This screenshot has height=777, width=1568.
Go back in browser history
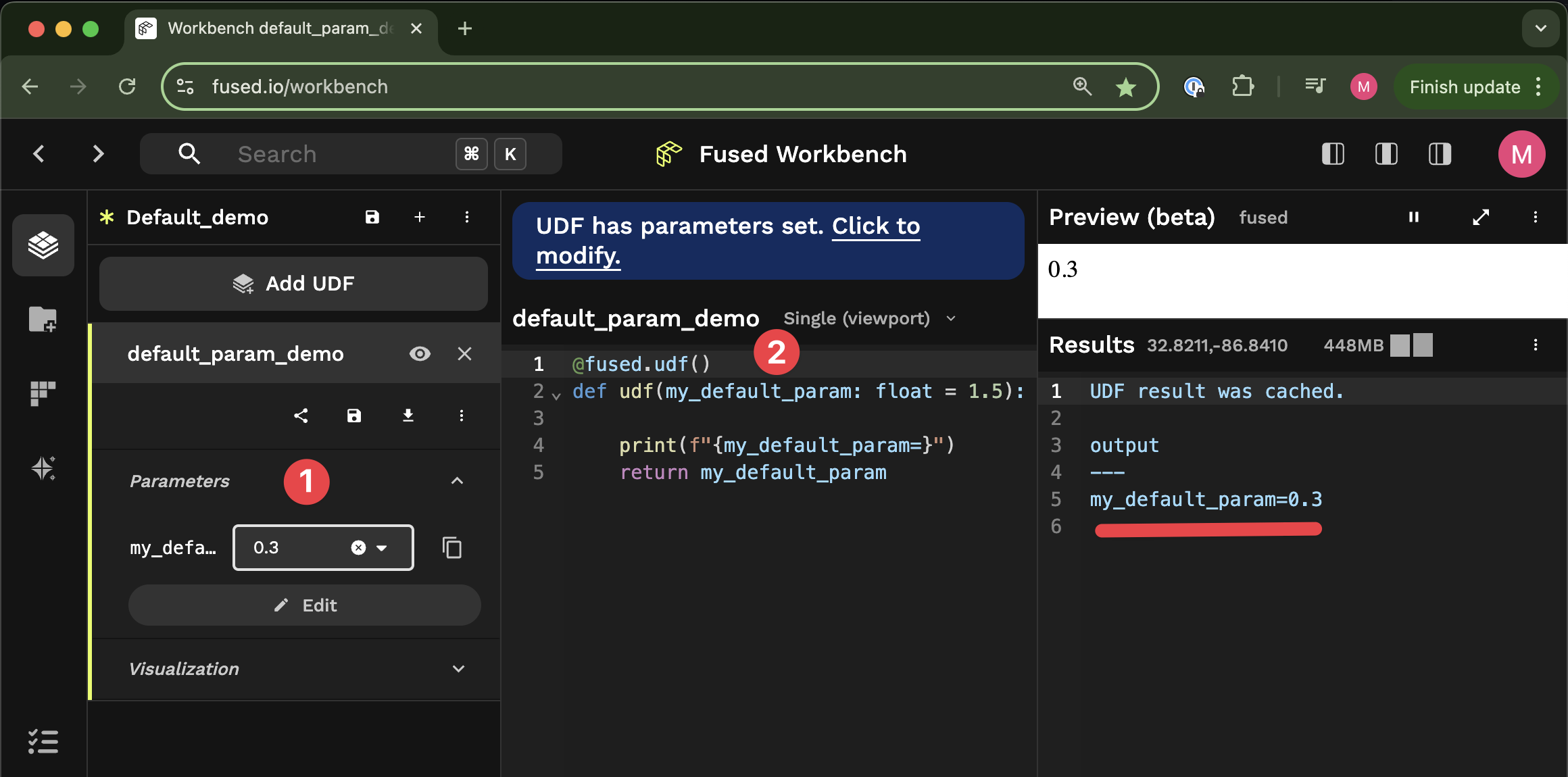[30, 86]
